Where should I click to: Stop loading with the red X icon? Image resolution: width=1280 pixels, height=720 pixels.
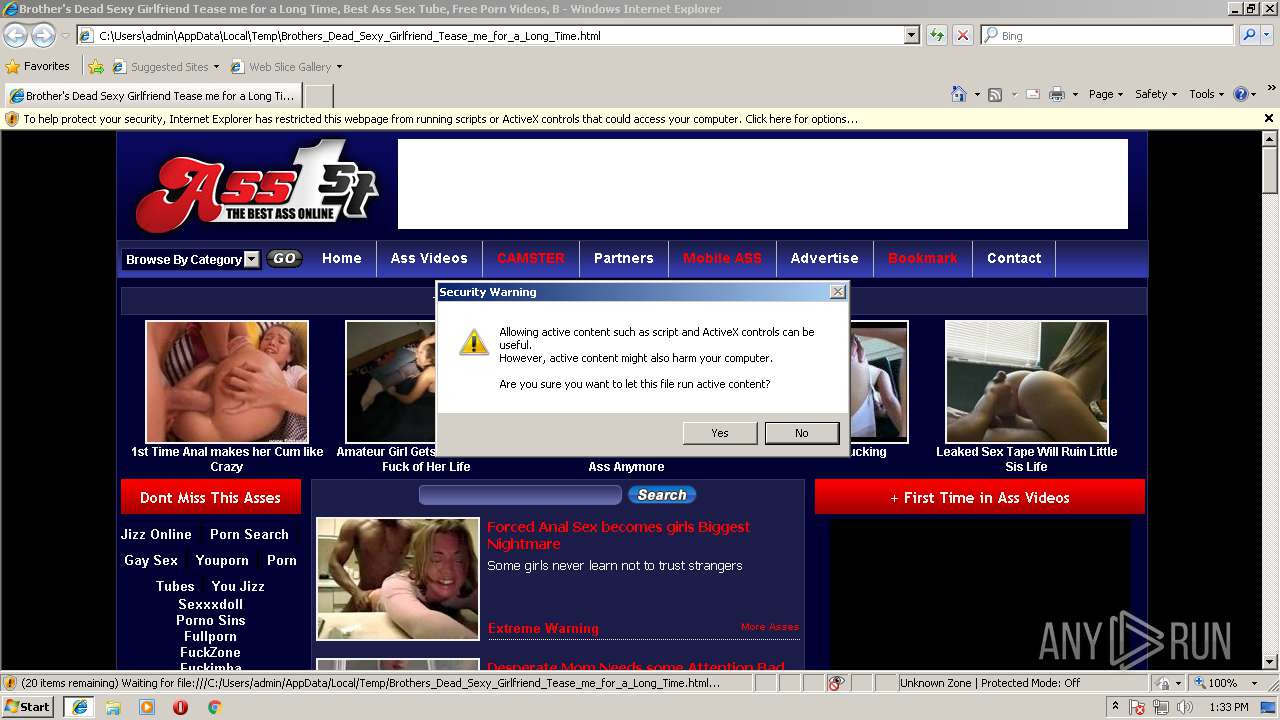click(962, 35)
